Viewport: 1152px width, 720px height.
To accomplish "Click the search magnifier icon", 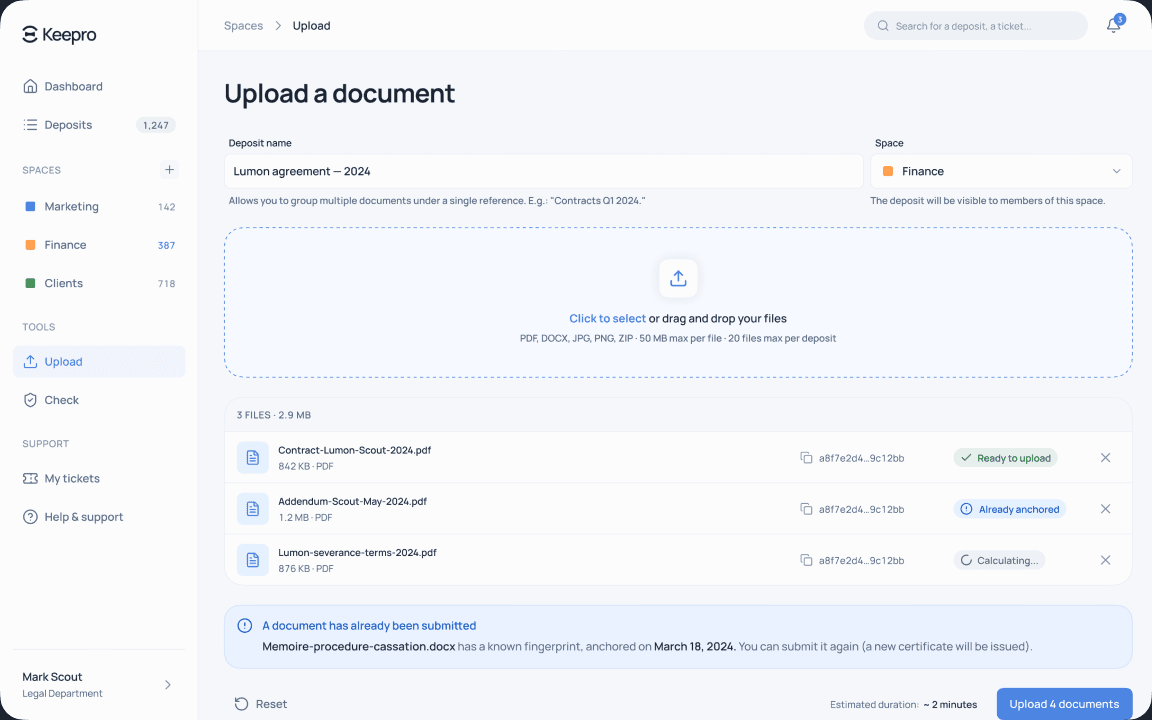I will tap(882, 26).
